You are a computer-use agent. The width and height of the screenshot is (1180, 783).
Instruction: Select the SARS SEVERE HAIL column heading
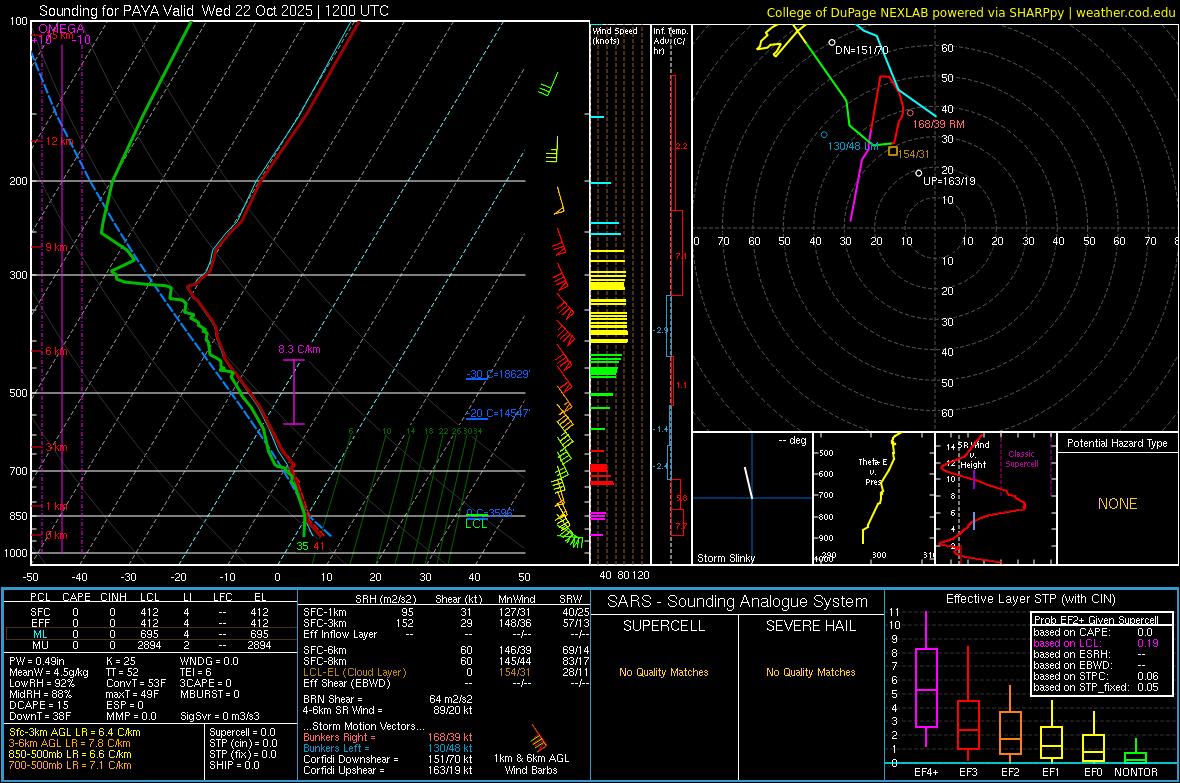click(811, 626)
